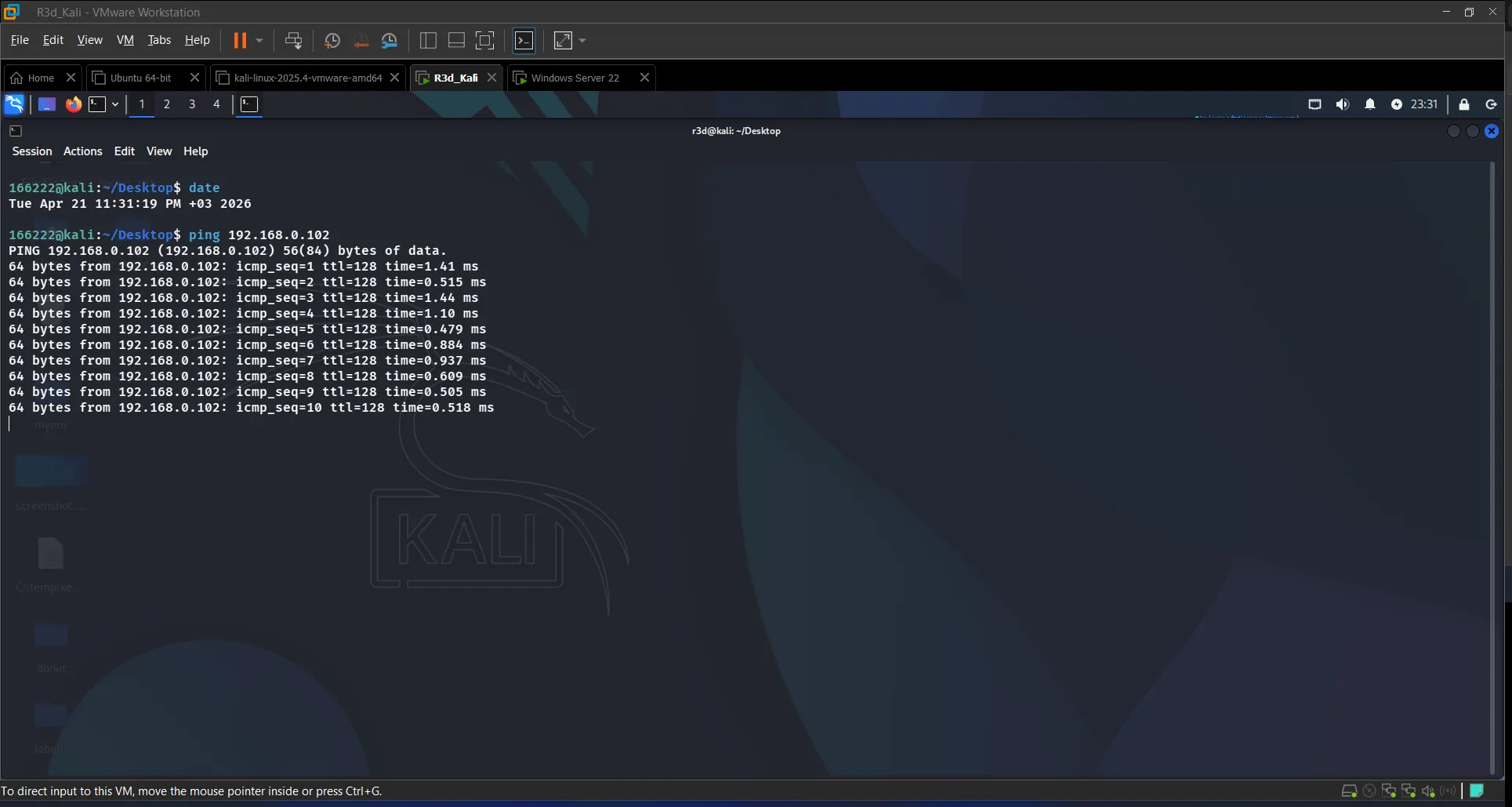The height and width of the screenshot is (807, 1512).
Task: Open the terminal View menu
Action: (159, 151)
